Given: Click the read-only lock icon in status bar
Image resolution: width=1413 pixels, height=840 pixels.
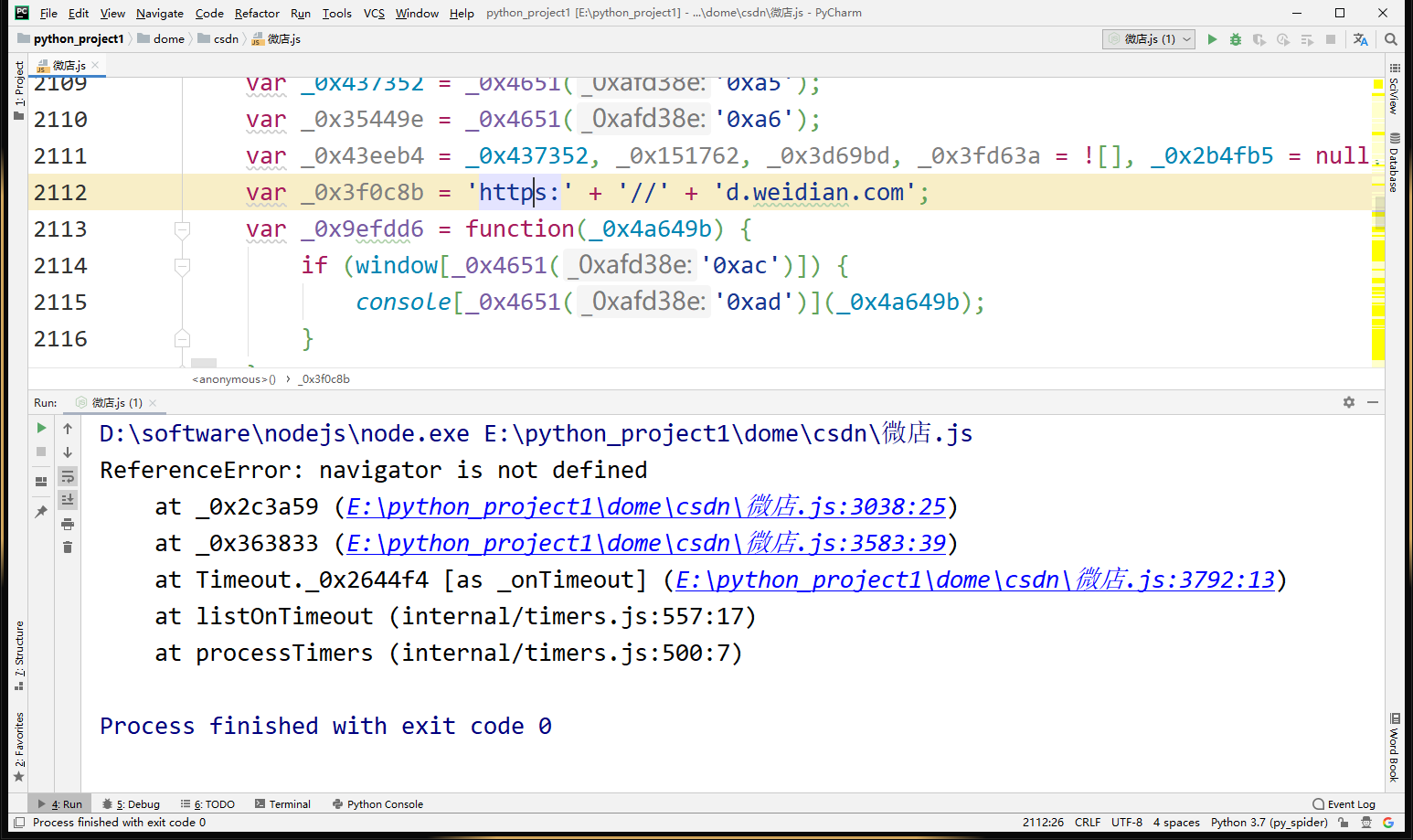Looking at the screenshot, I should tap(1344, 823).
